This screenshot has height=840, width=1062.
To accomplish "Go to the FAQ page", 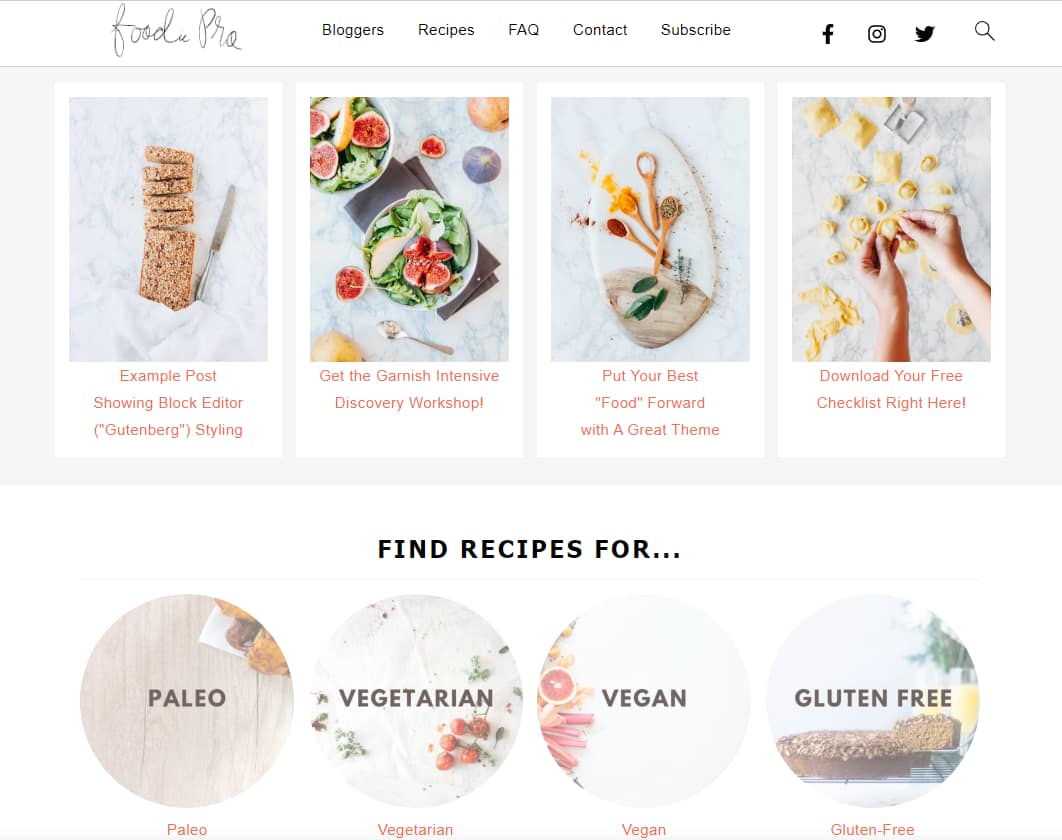I will (524, 30).
